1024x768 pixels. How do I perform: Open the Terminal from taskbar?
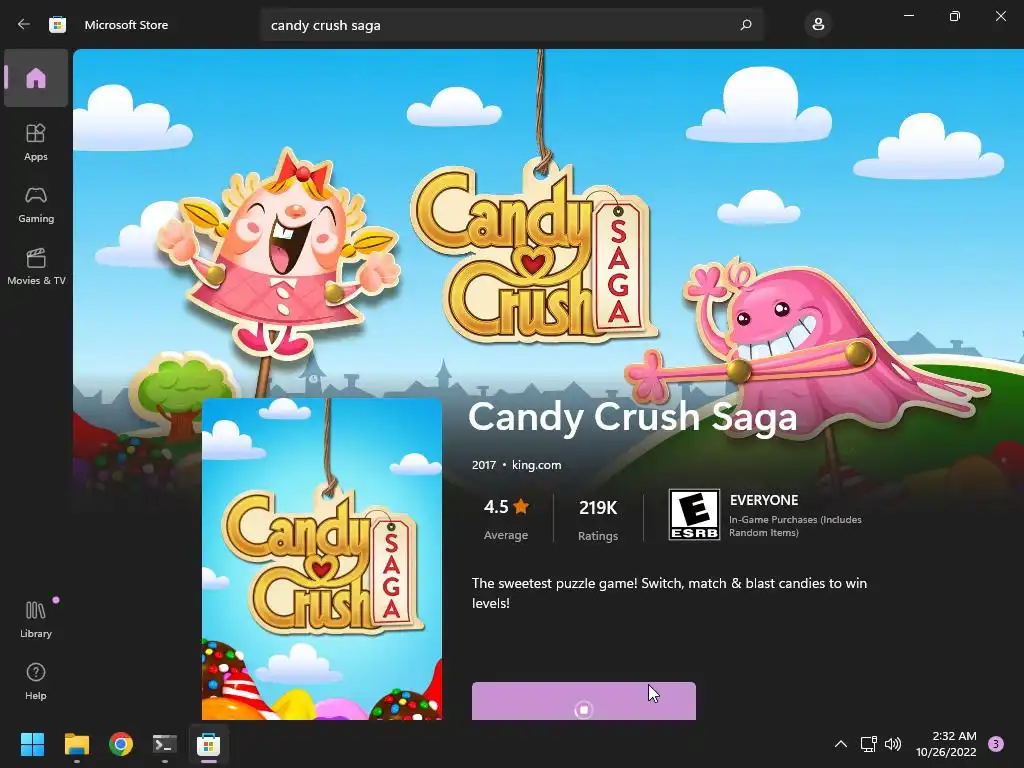(x=165, y=744)
